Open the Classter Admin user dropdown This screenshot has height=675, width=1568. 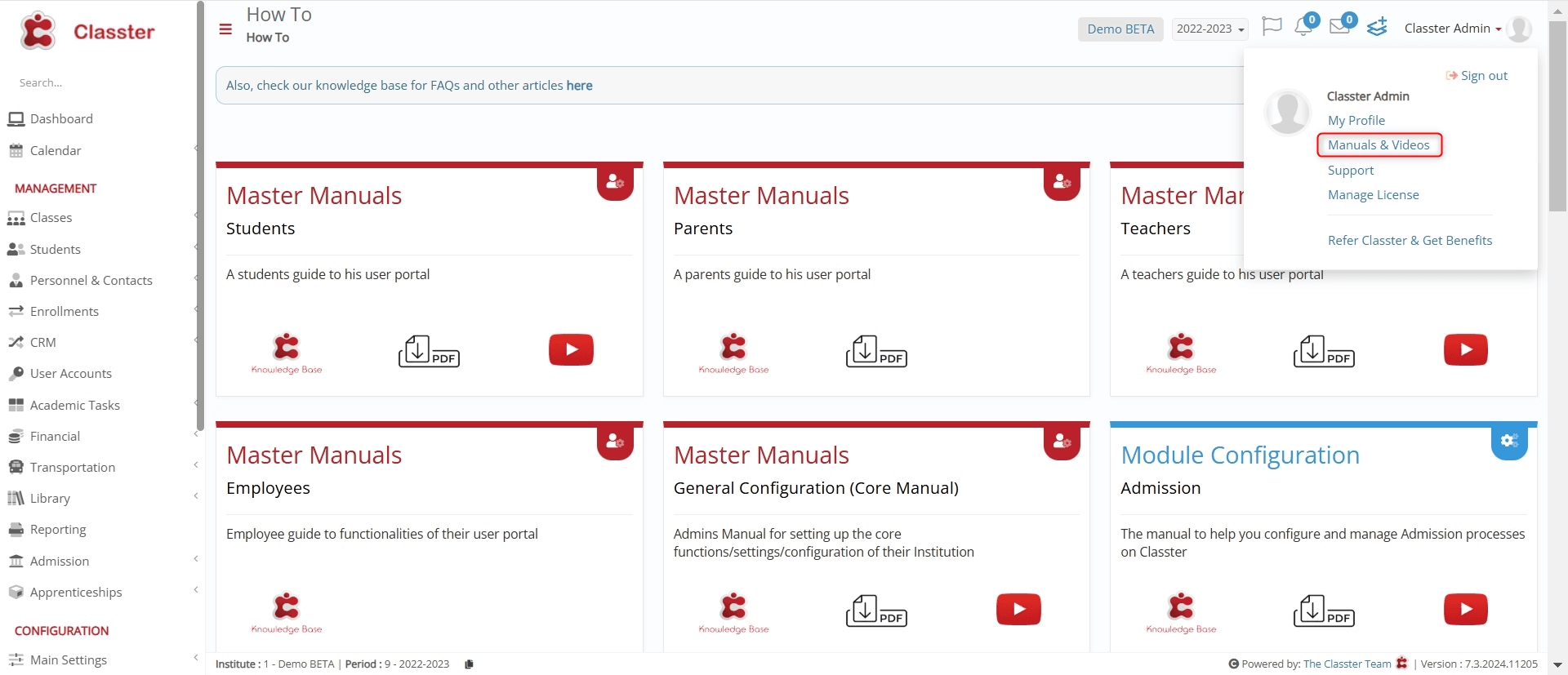pos(1452,29)
